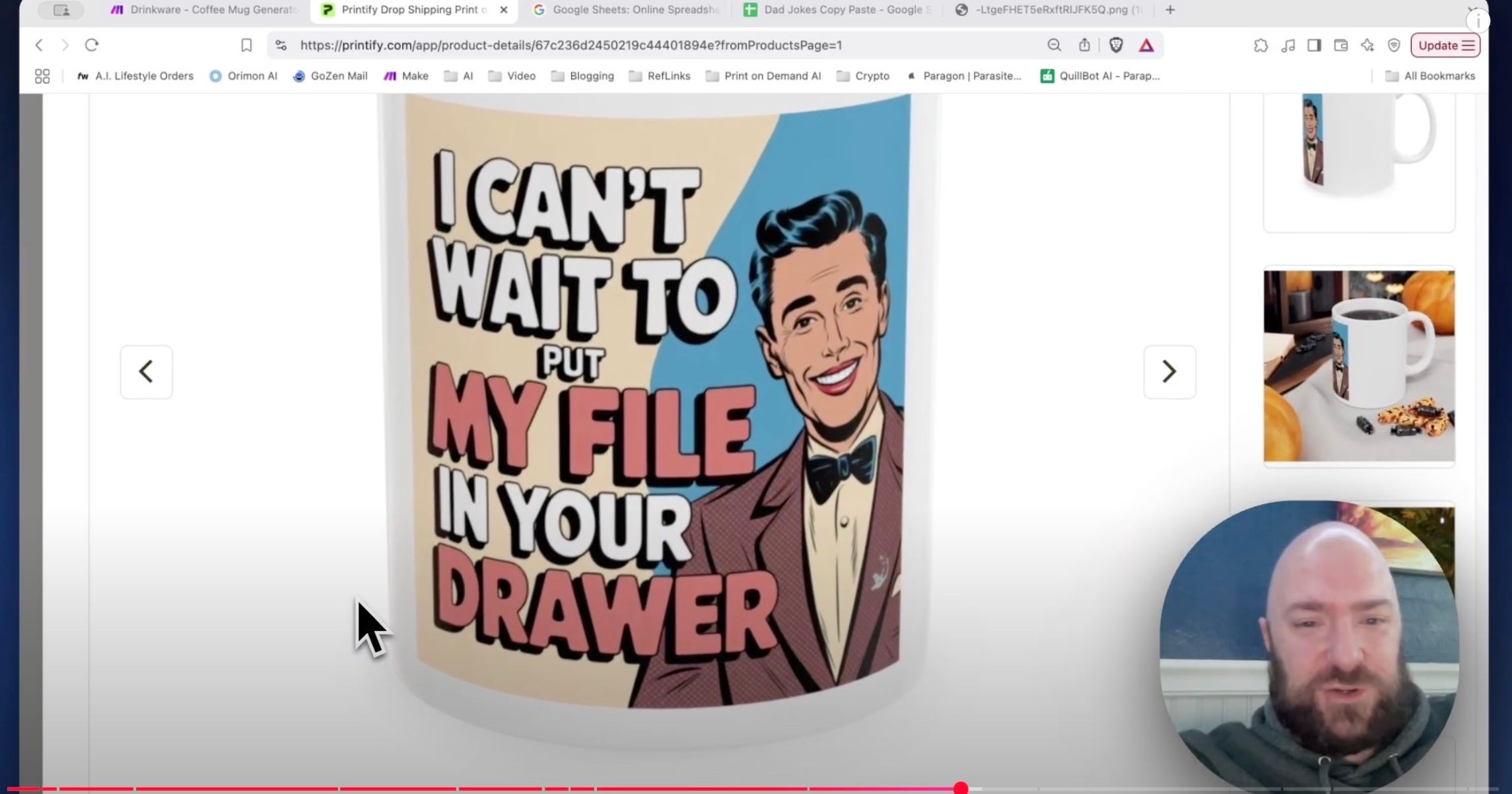Expand the Print on Demand AI folder

click(763, 76)
